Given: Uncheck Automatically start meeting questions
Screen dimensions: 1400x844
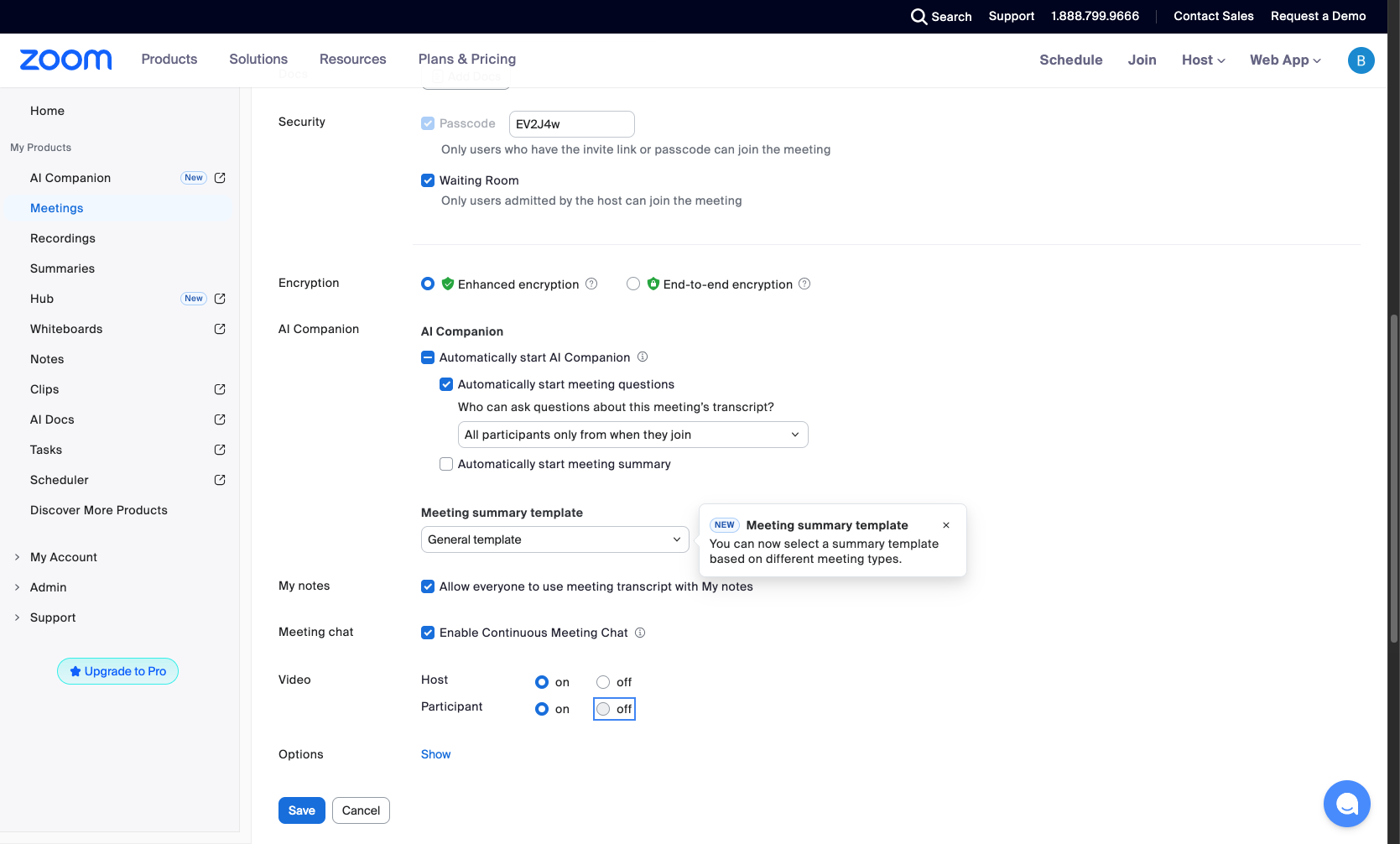Looking at the screenshot, I should click(x=446, y=384).
